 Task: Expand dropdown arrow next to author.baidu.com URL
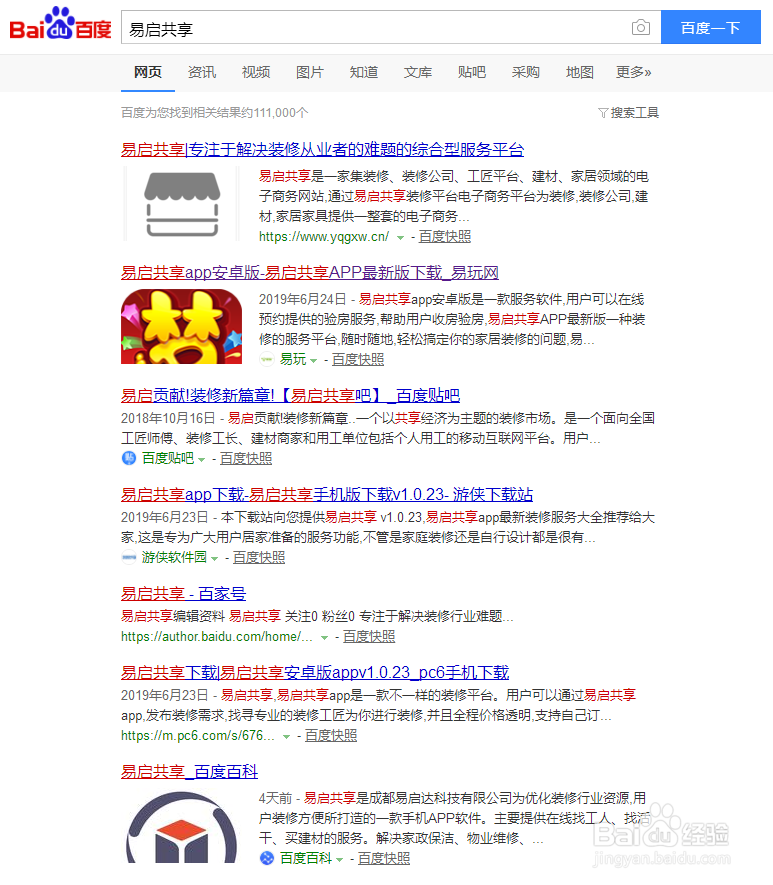[324, 638]
